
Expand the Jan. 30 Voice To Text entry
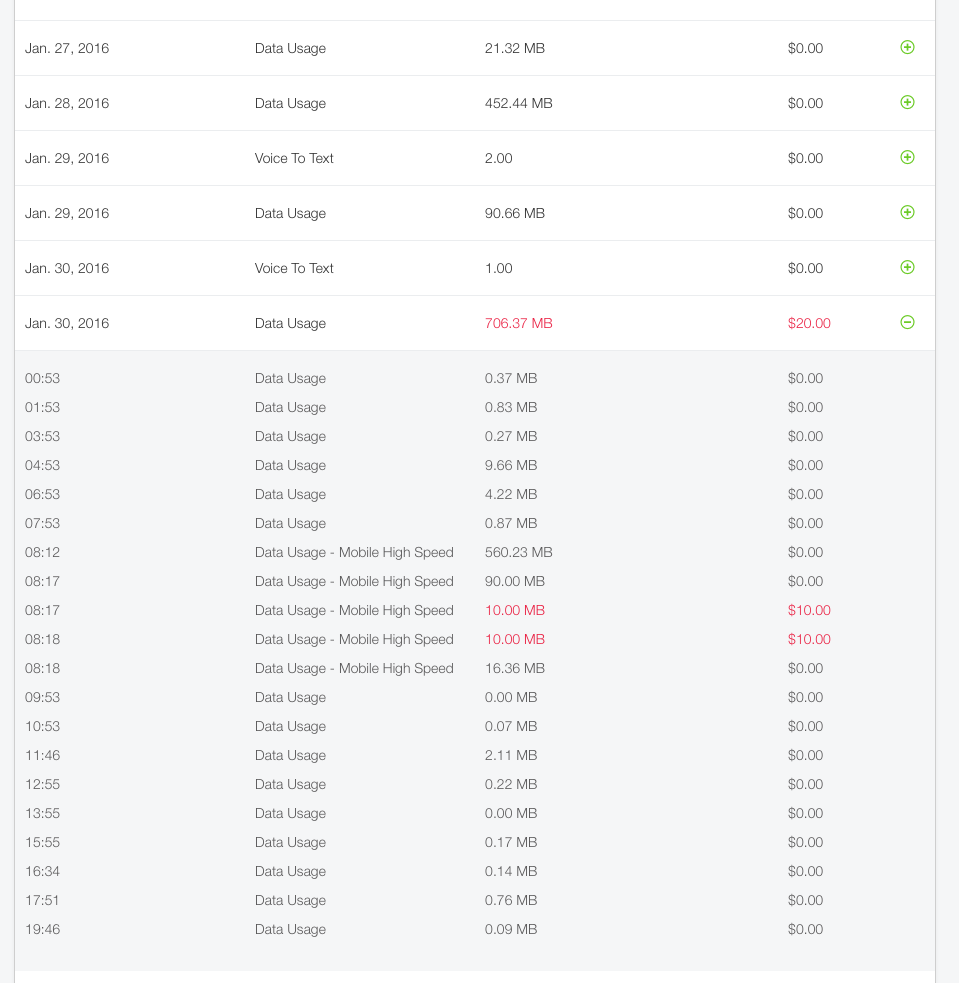(907, 267)
